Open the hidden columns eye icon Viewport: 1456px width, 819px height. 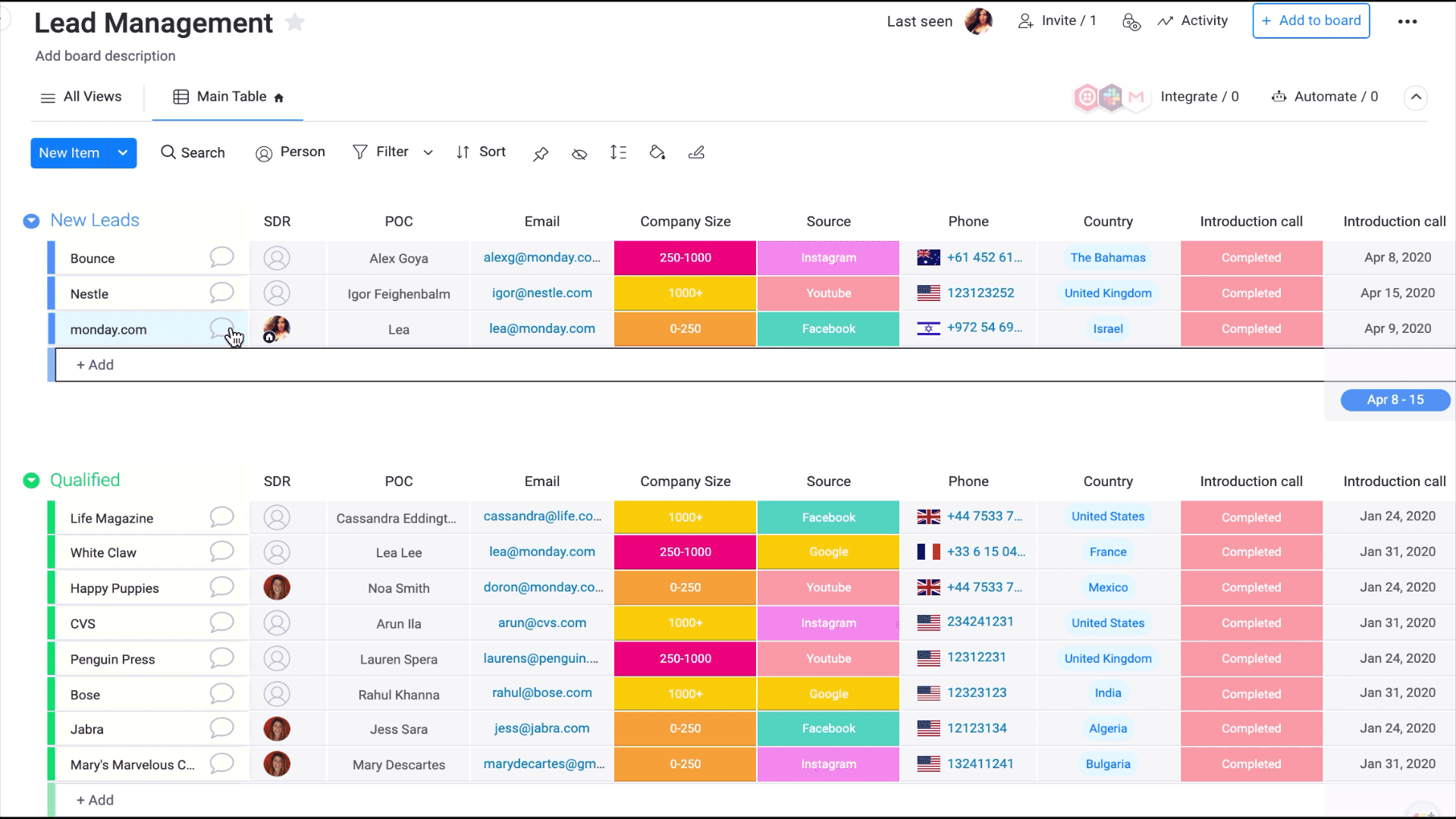579,153
